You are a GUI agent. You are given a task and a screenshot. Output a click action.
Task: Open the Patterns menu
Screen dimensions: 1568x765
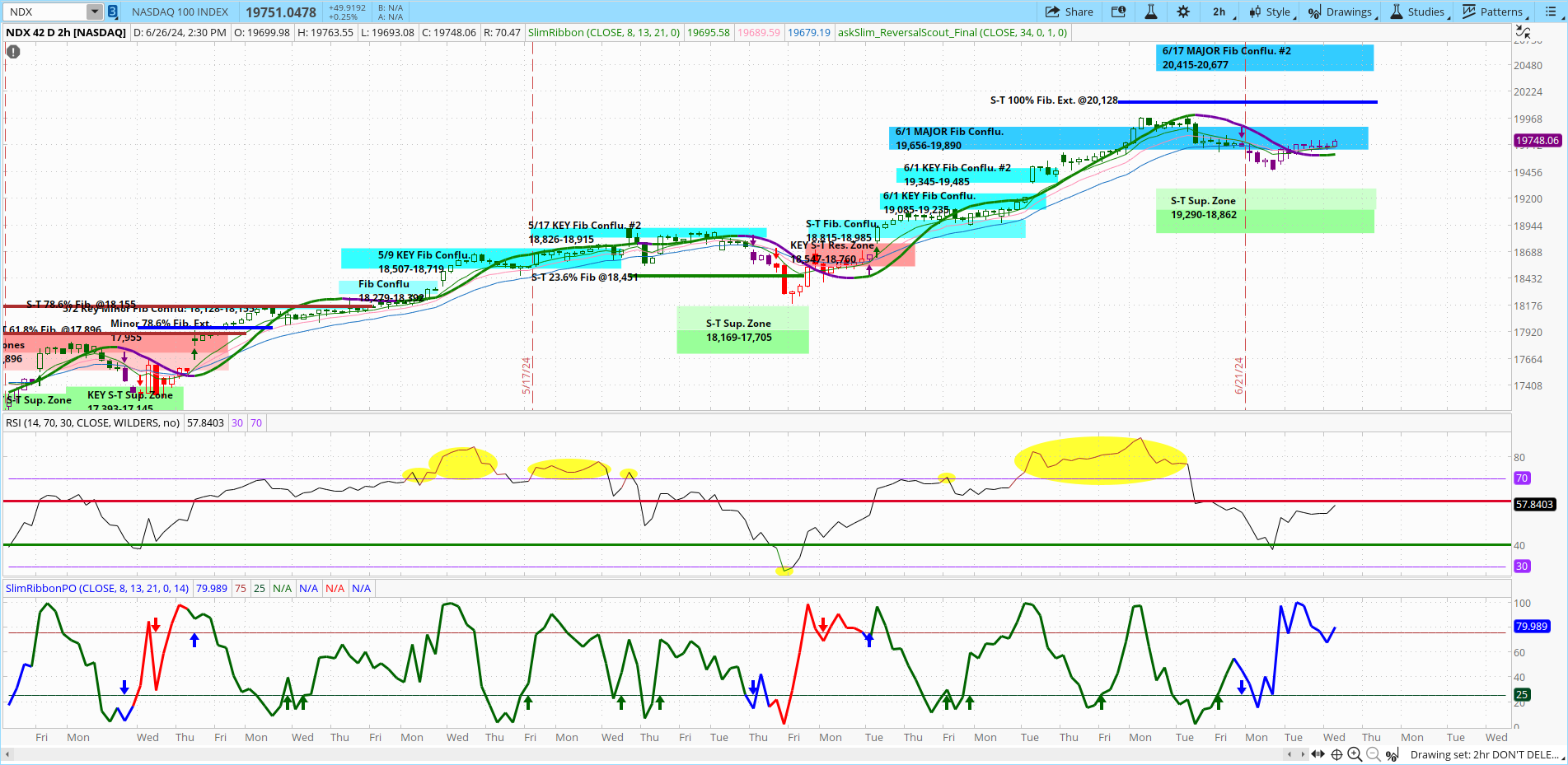1494,12
